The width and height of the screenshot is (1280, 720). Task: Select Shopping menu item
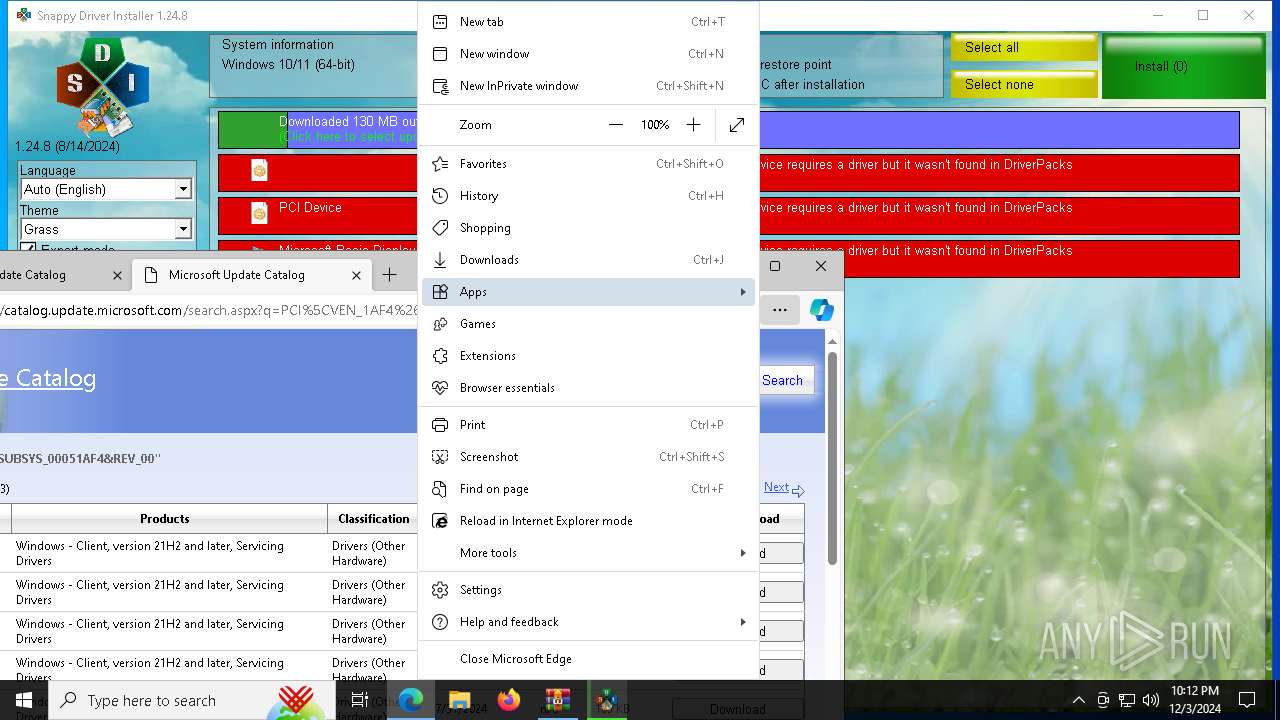tap(588, 228)
